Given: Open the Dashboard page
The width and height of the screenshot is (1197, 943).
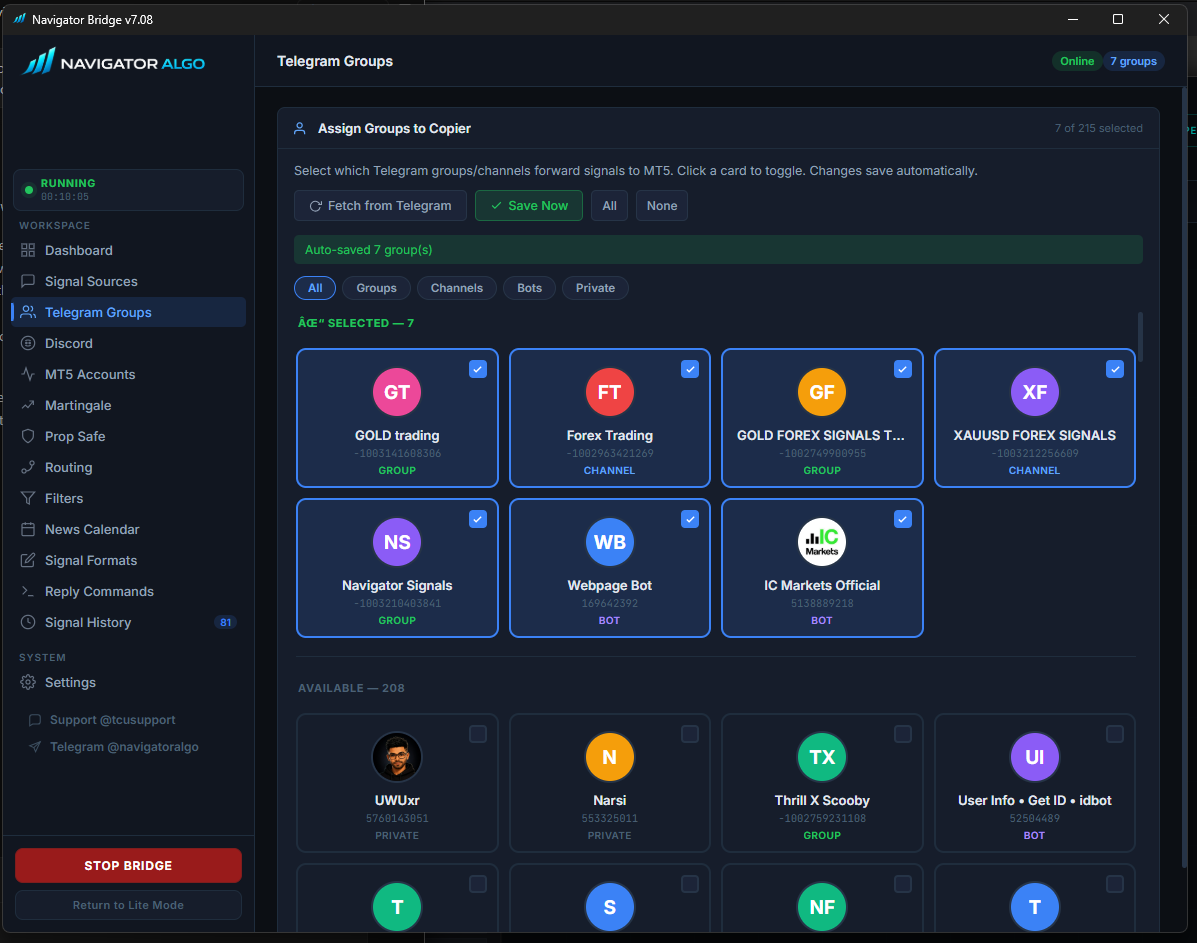Looking at the screenshot, I should [x=128, y=250].
